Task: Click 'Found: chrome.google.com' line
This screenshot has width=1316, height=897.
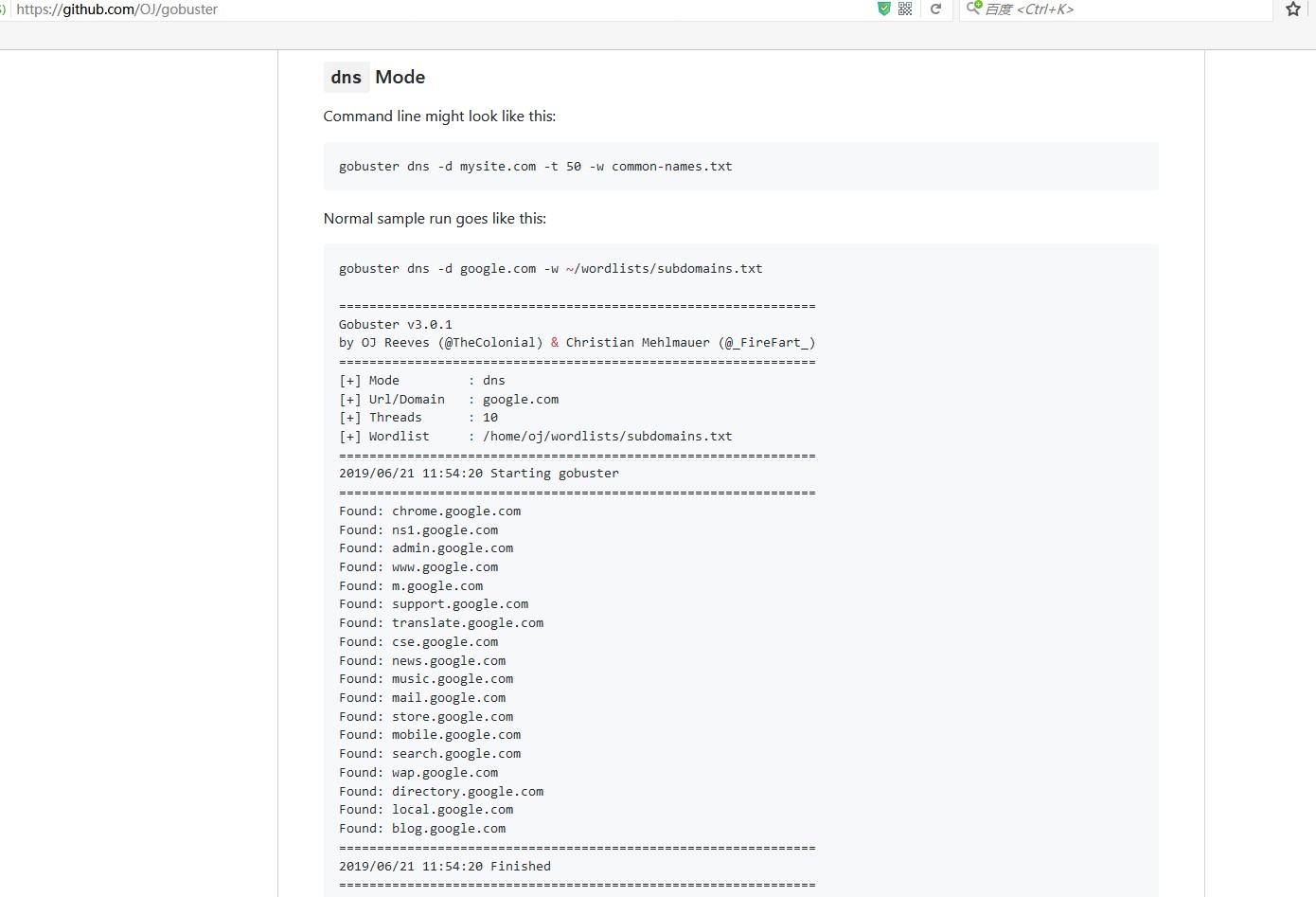Action: click(x=430, y=511)
